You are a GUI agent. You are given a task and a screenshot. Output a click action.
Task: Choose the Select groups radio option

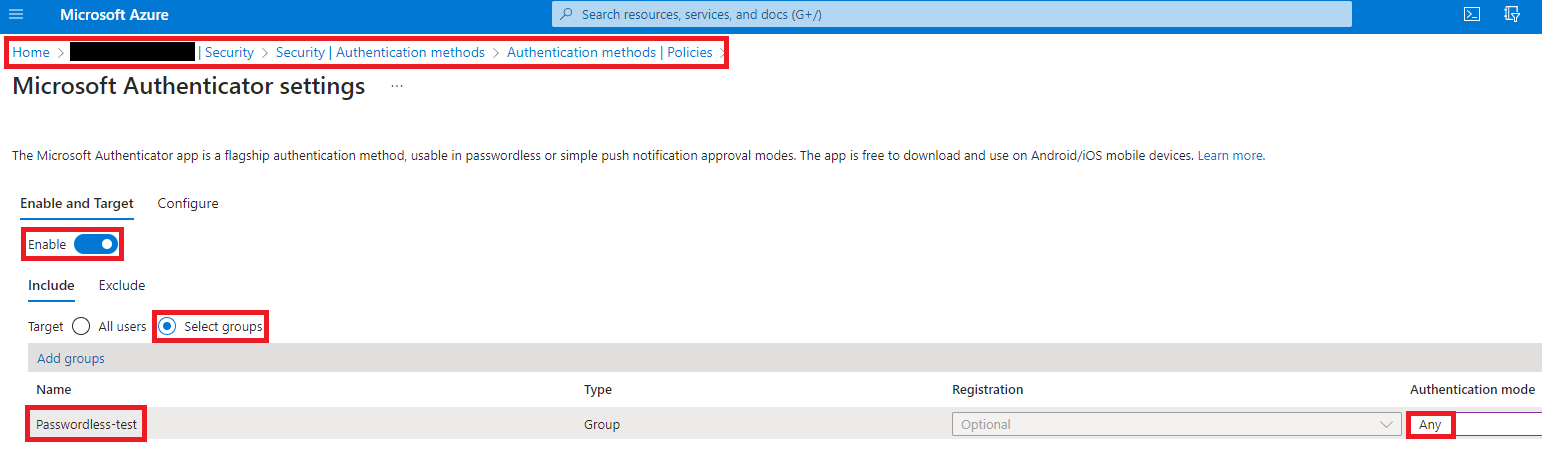[x=168, y=326]
